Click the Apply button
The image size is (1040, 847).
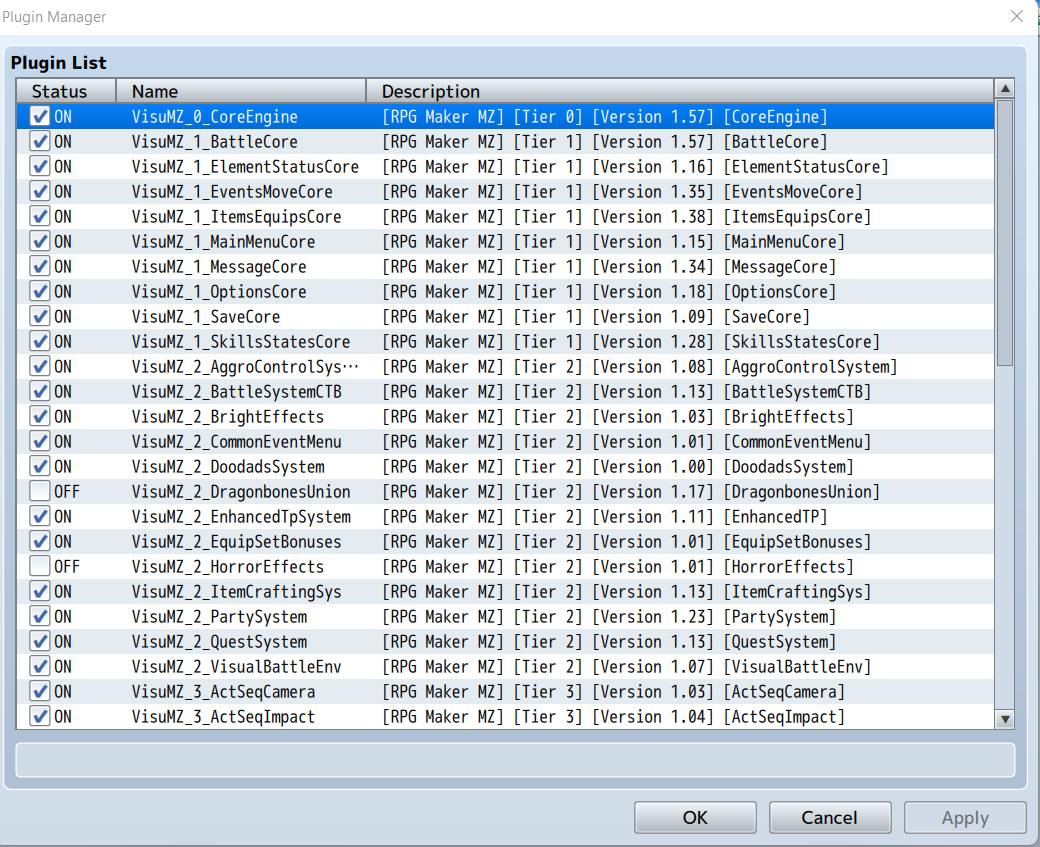965,817
